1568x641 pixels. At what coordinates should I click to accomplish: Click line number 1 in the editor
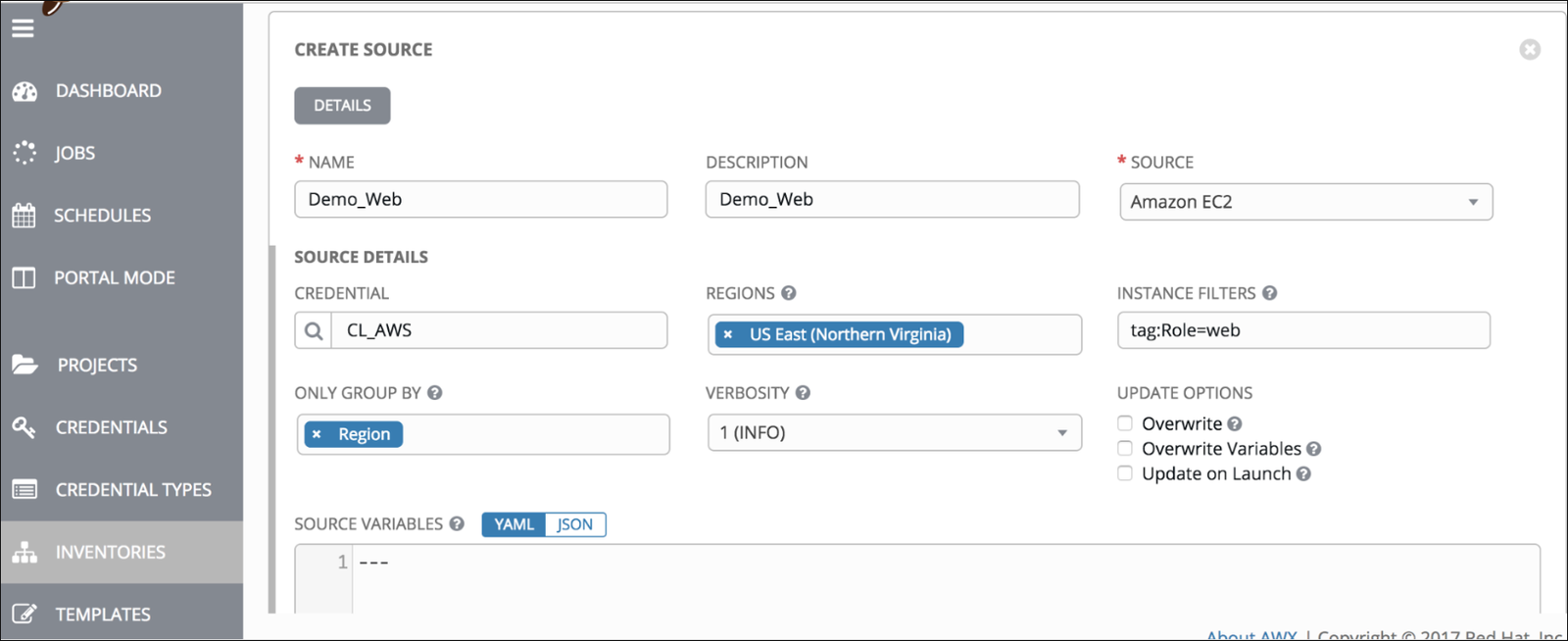coord(342,563)
